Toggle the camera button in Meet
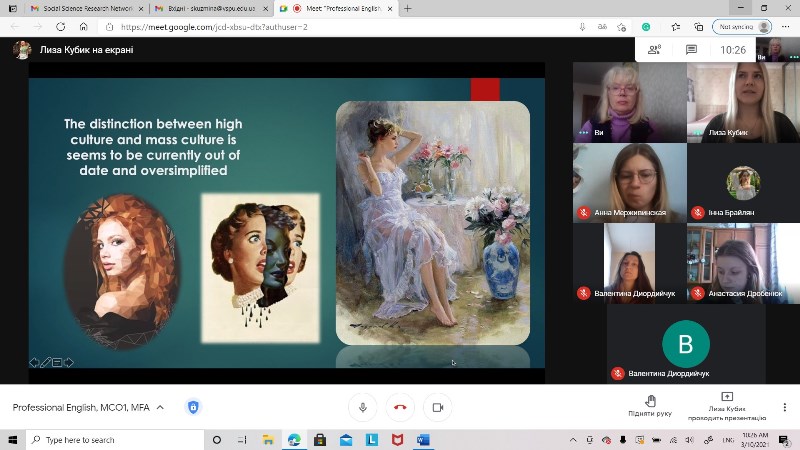Screen dimensions: 800x450 coord(438,407)
